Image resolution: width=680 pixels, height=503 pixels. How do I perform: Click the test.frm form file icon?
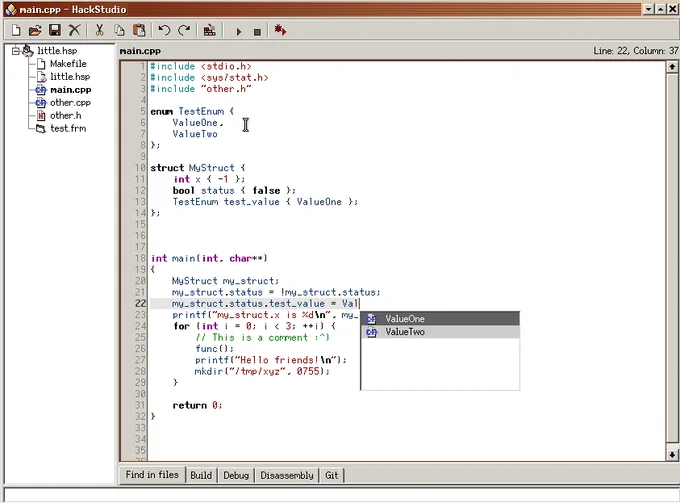pyautogui.click(x=41, y=129)
